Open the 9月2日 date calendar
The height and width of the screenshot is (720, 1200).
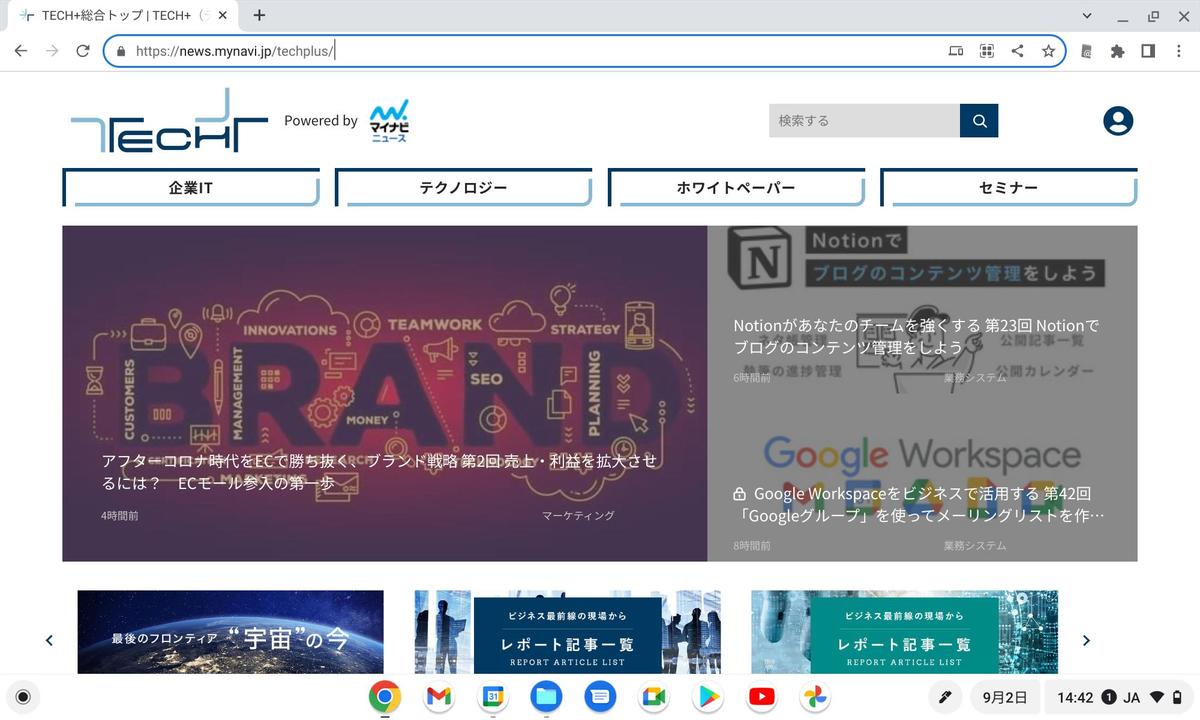(x=1004, y=697)
